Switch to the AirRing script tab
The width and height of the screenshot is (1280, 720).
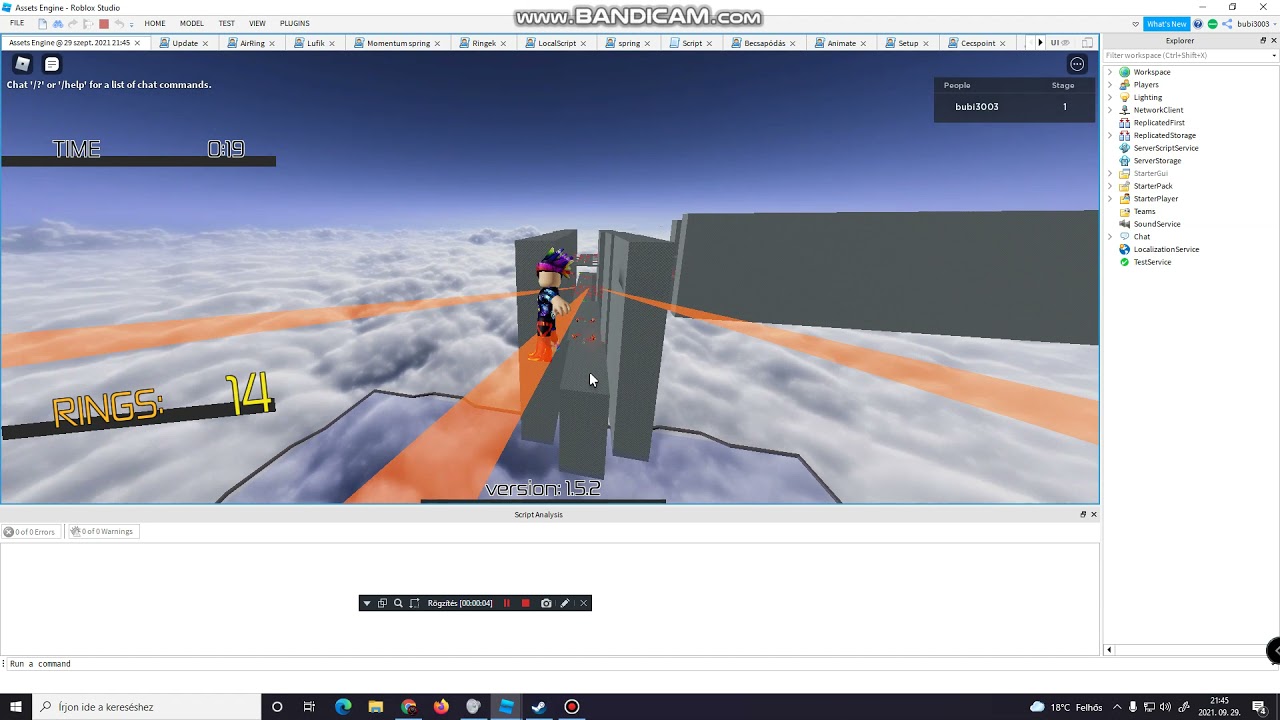pyautogui.click(x=253, y=43)
